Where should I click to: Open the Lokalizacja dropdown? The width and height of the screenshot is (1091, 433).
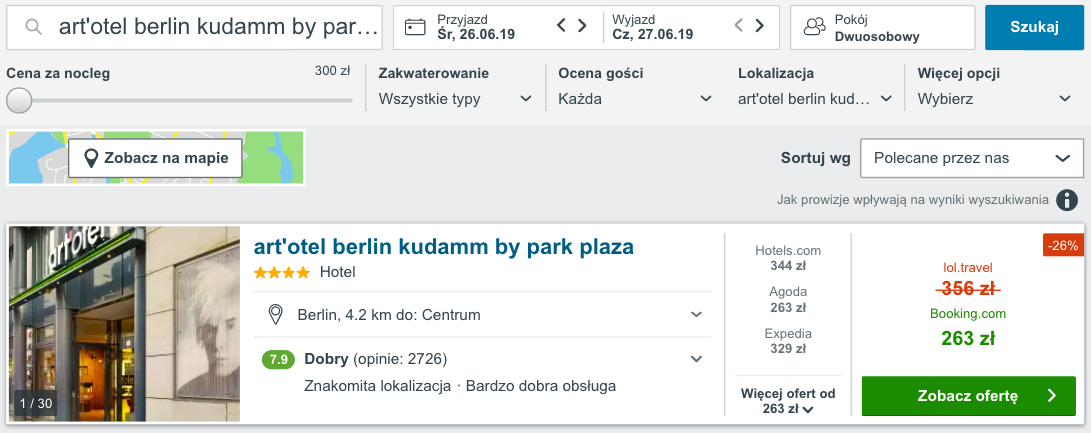815,99
